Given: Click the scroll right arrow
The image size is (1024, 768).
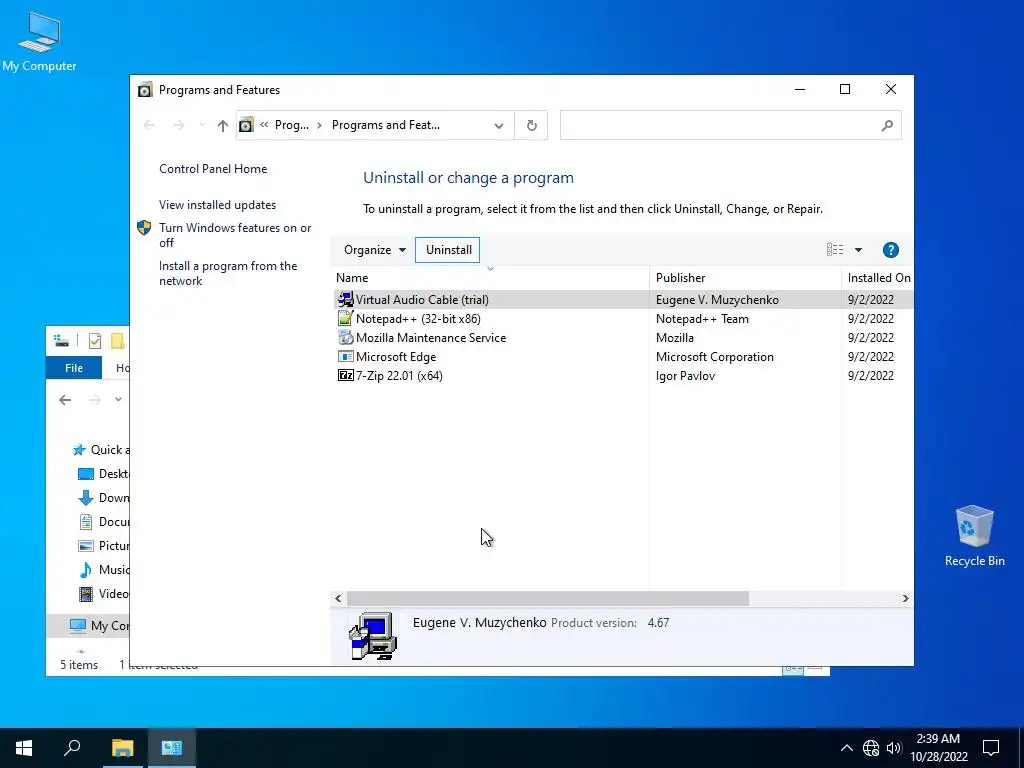Looking at the screenshot, I should click(905, 598).
